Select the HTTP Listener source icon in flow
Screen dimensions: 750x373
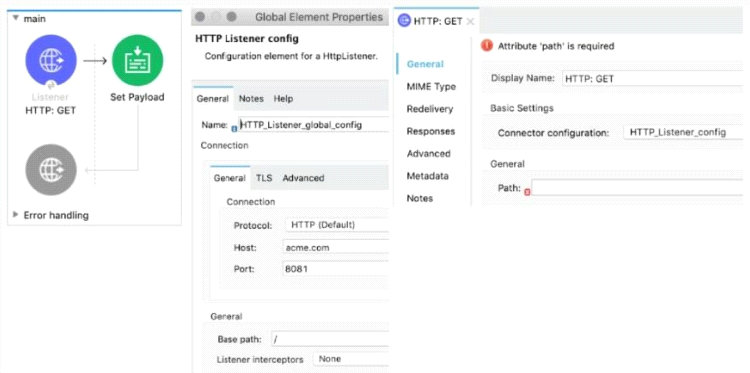click(x=51, y=60)
